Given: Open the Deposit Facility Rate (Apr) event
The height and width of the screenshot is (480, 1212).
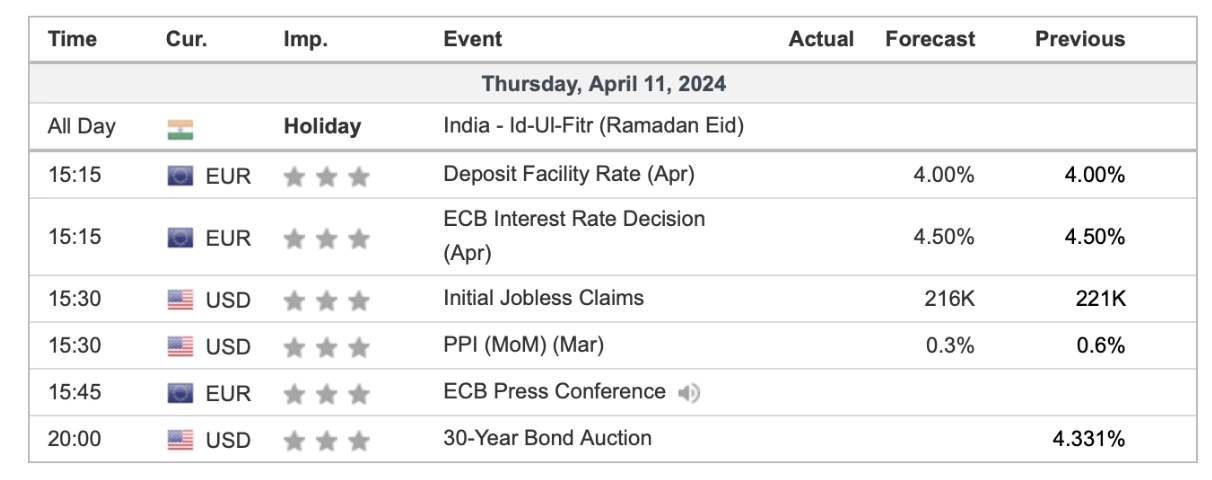Looking at the screenshot, I should (568, 174).
